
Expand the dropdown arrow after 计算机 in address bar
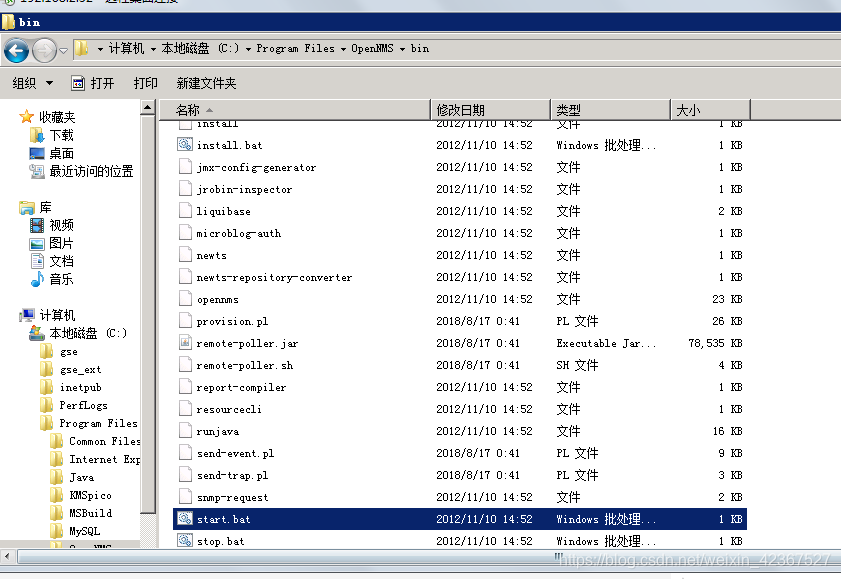[153, 49]
